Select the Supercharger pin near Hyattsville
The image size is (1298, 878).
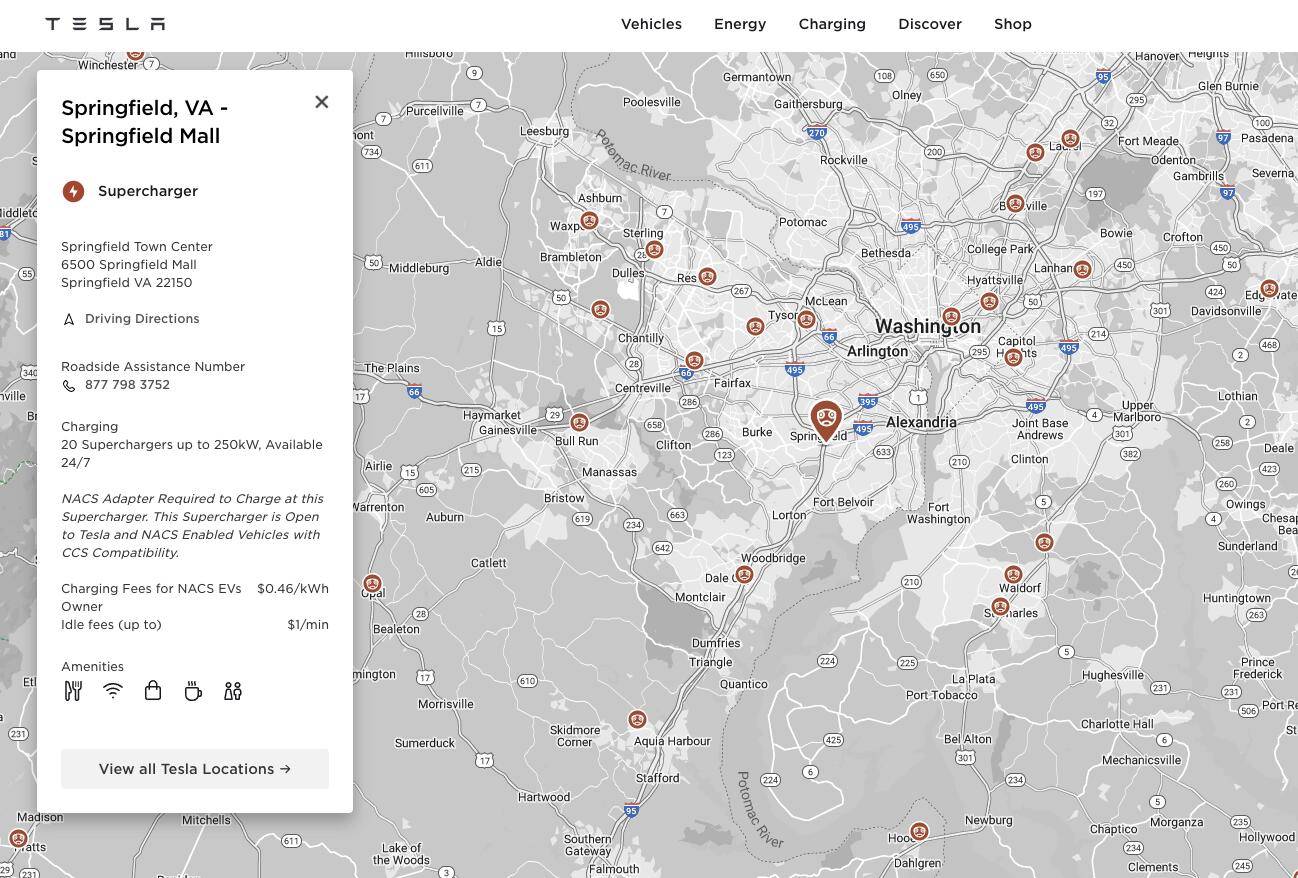point(989,301)
